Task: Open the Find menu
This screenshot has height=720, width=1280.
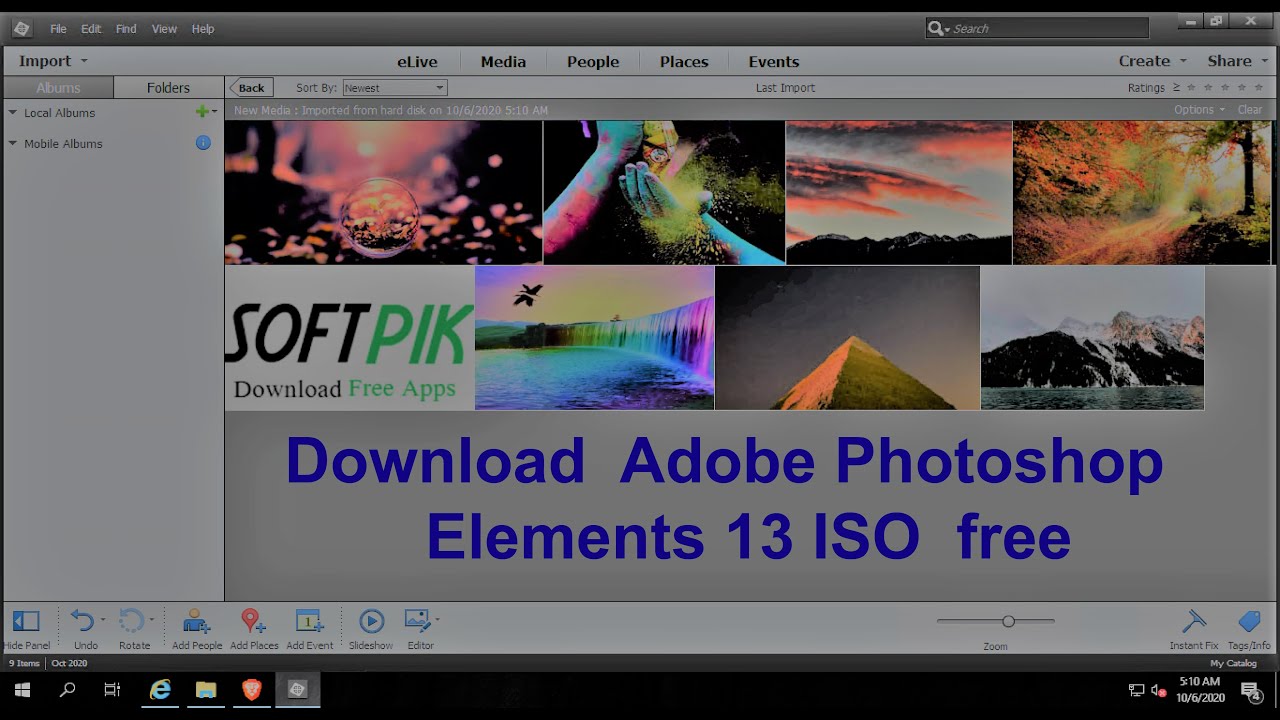Action: coord(126,29)
